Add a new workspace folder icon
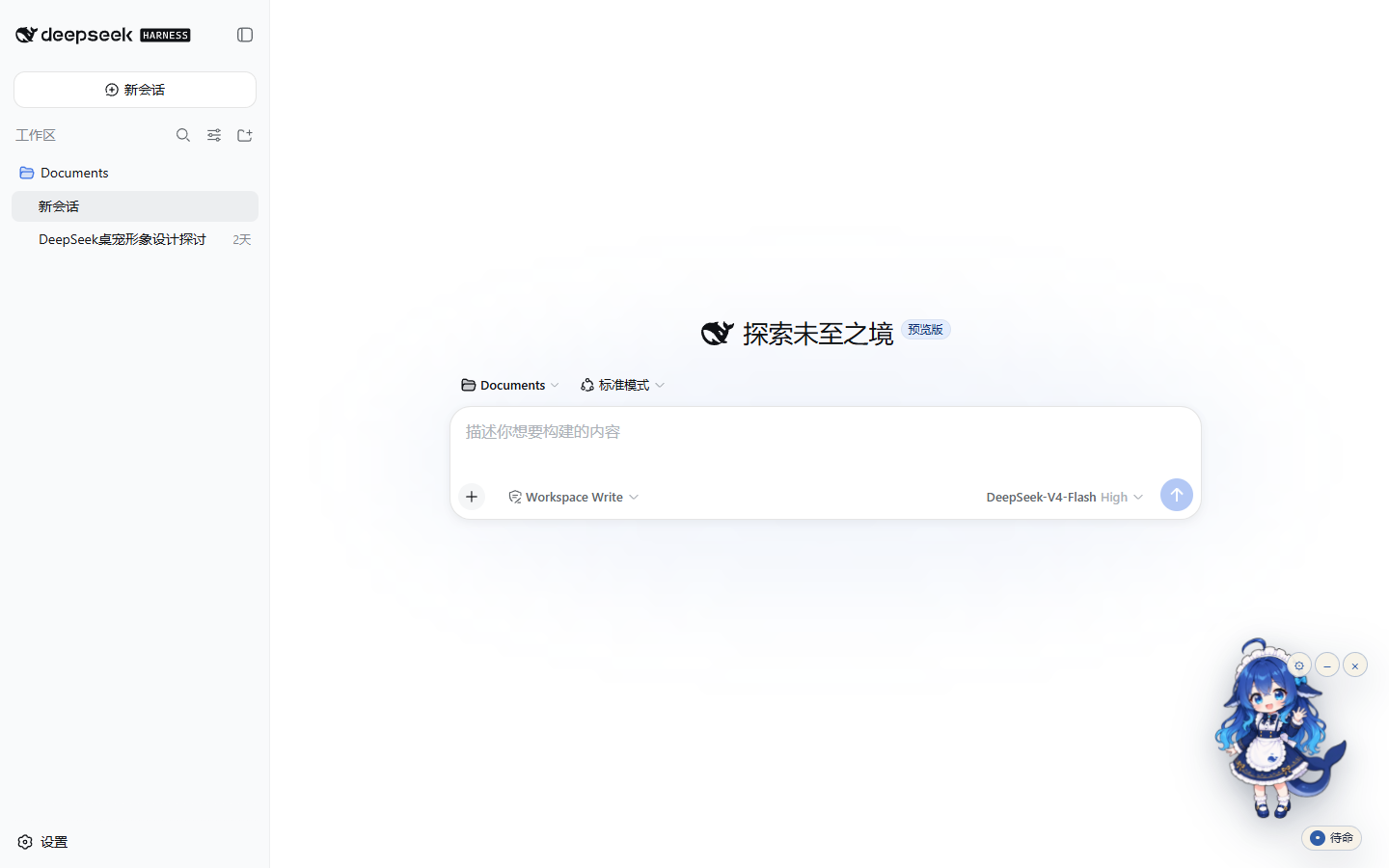This screenshot has width=1389, height=868. pyautogui.click(x=245, y=135)
